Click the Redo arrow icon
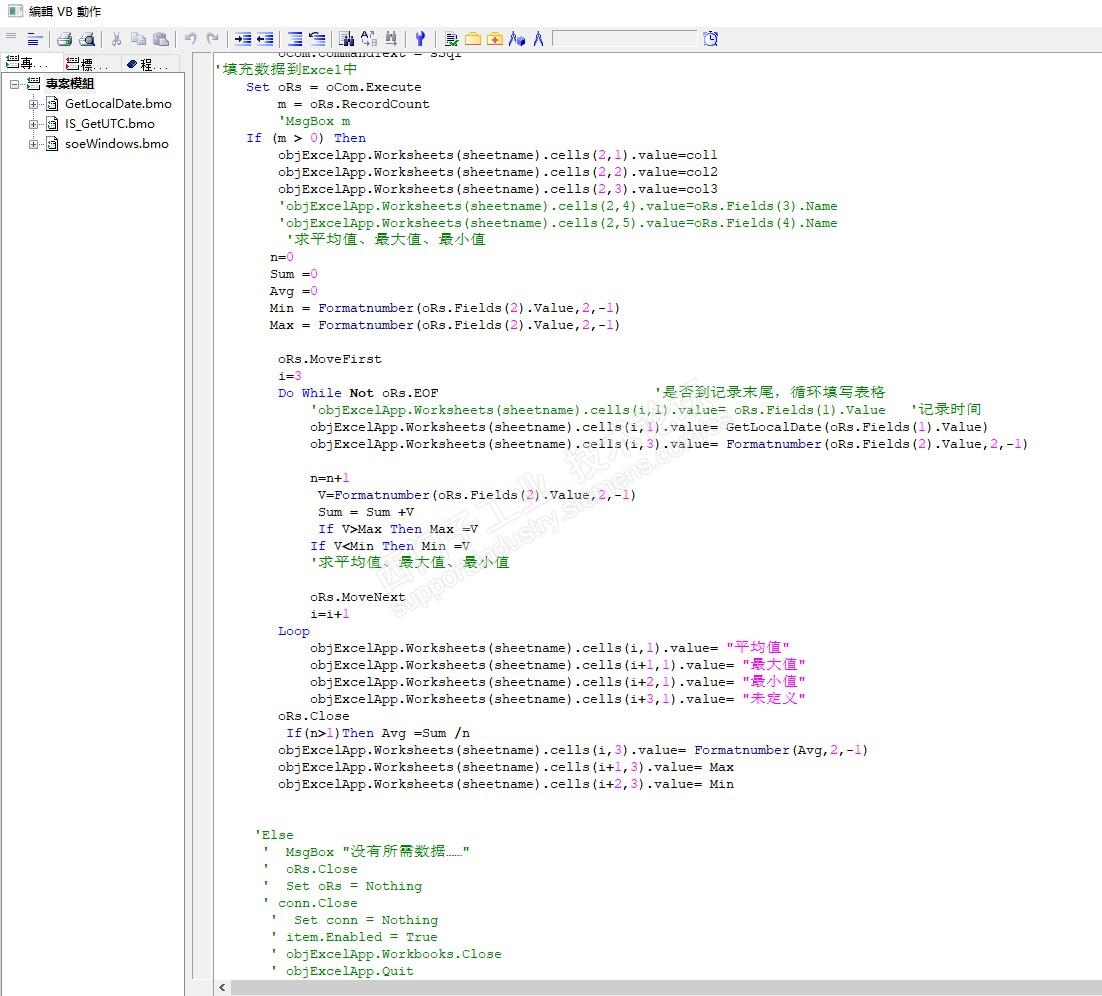 (x=212, y=39)
